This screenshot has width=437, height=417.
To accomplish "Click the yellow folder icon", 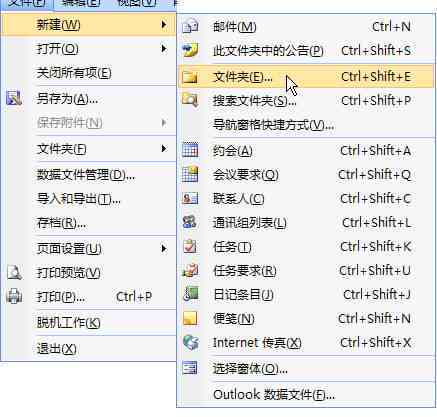I will tap(190, 77).
